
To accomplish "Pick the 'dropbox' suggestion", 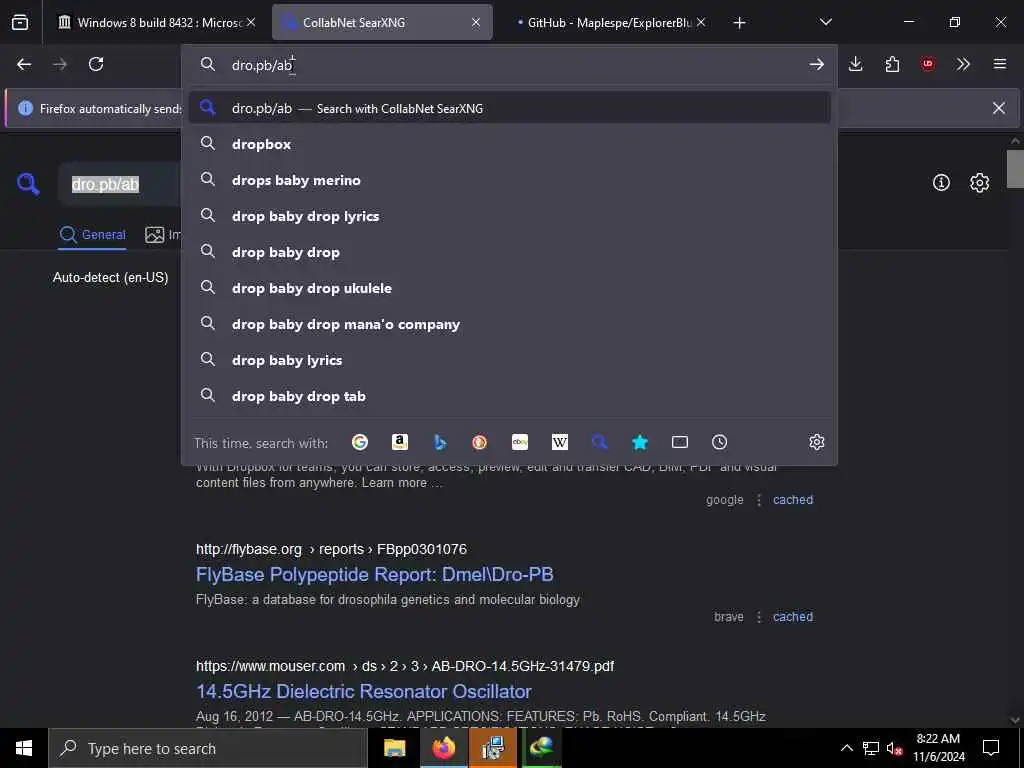I will coord(509,144).
